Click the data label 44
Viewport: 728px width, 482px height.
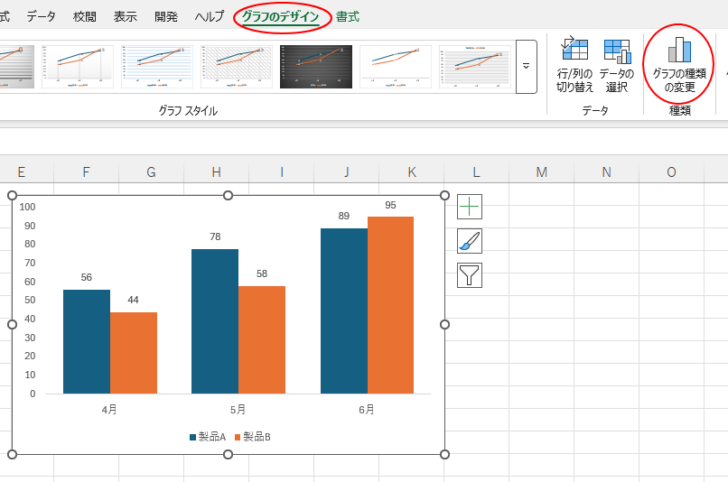tap(133, 300)
